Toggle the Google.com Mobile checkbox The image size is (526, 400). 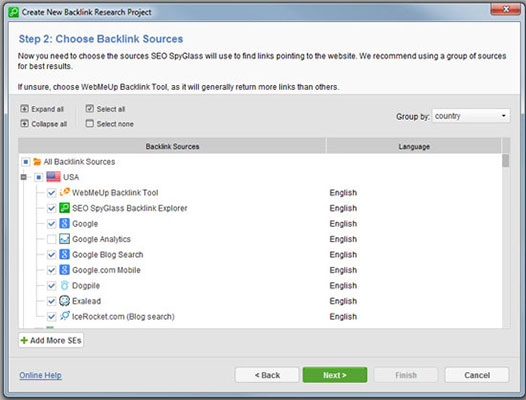point(51,270)
